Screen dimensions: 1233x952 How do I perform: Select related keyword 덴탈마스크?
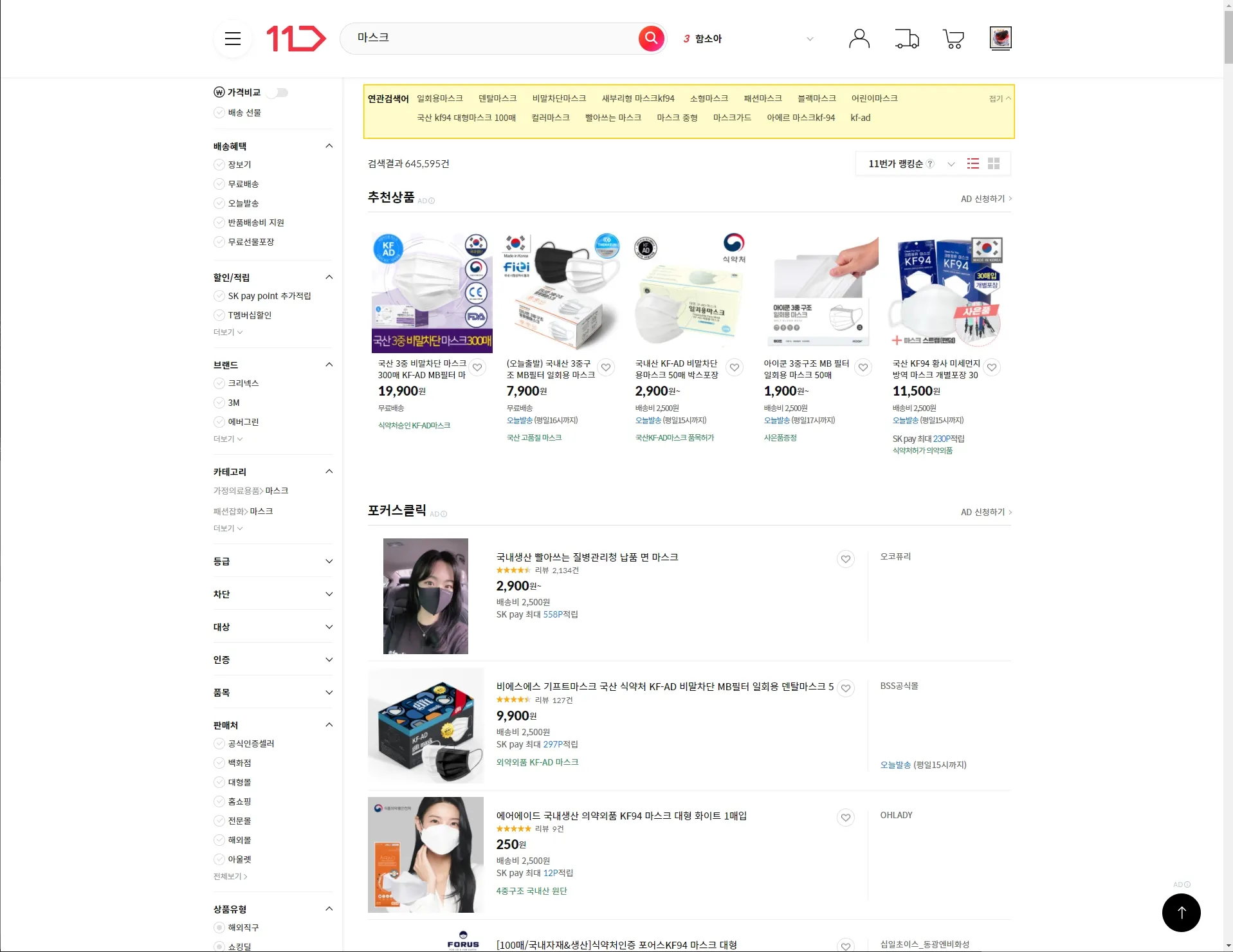tap(498, 98)
